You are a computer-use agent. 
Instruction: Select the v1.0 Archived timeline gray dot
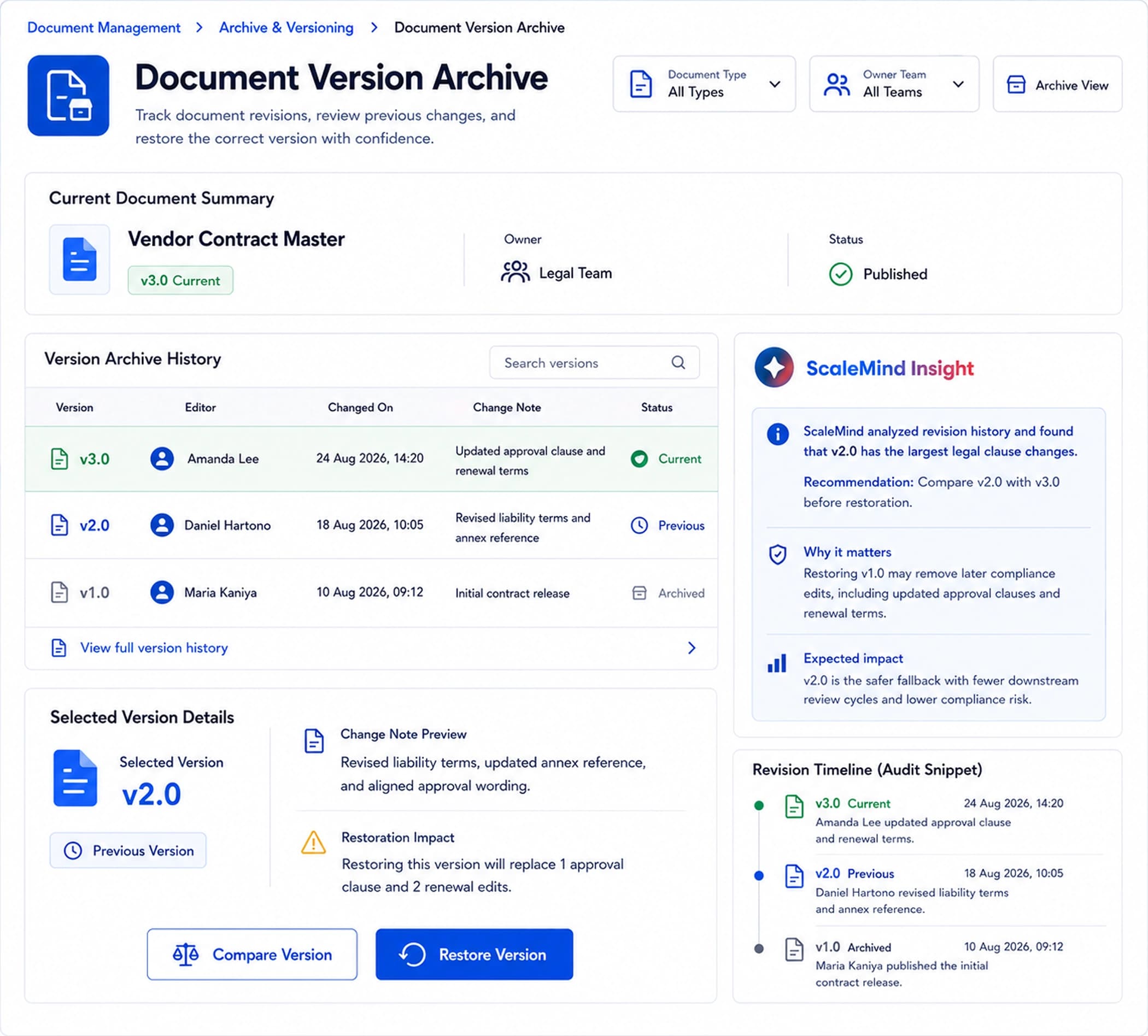(x=759, y=949)
